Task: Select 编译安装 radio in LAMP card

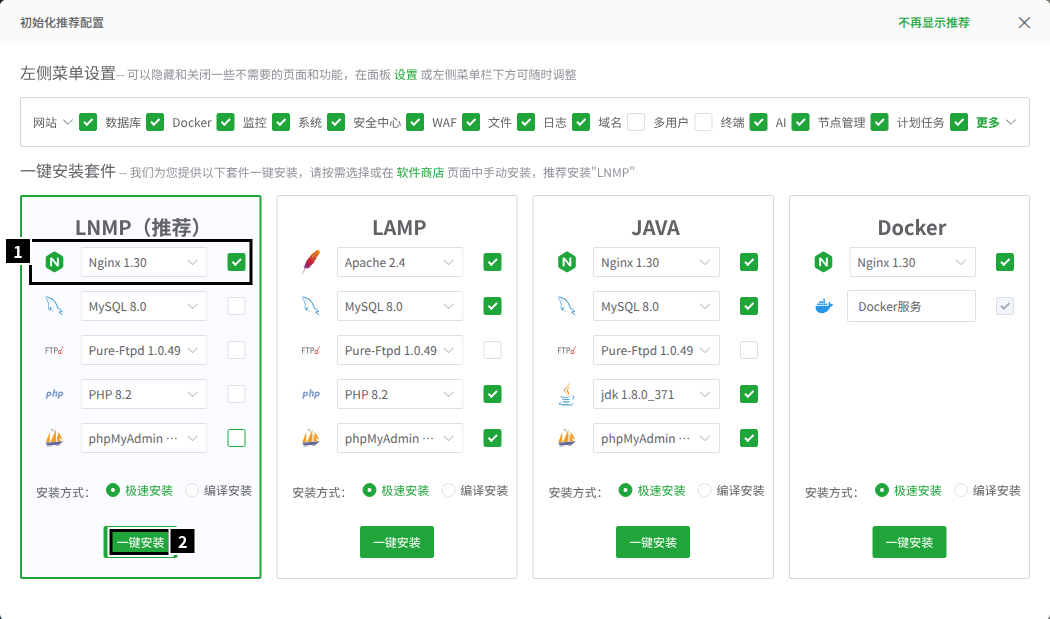Action: tap(449, 490)
